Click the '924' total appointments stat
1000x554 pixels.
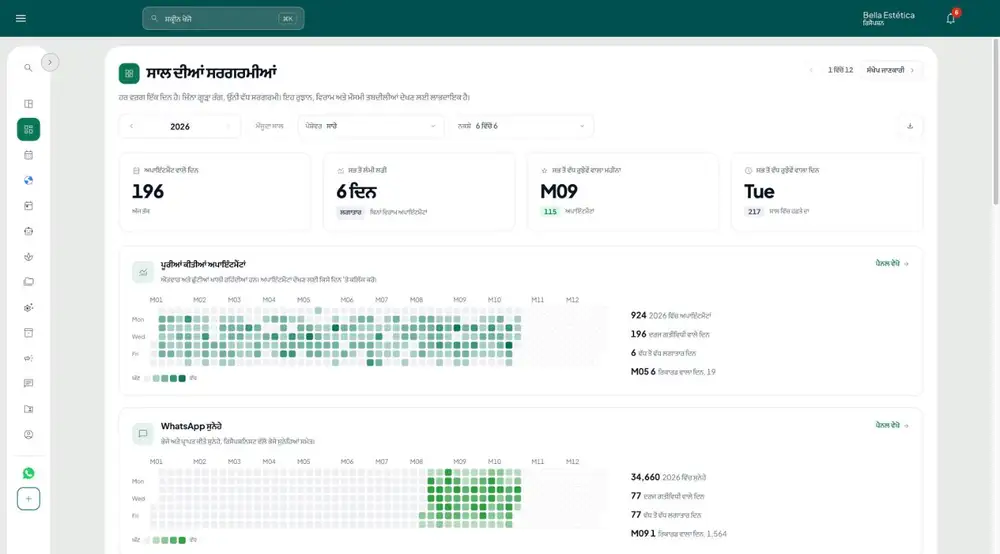670,316
